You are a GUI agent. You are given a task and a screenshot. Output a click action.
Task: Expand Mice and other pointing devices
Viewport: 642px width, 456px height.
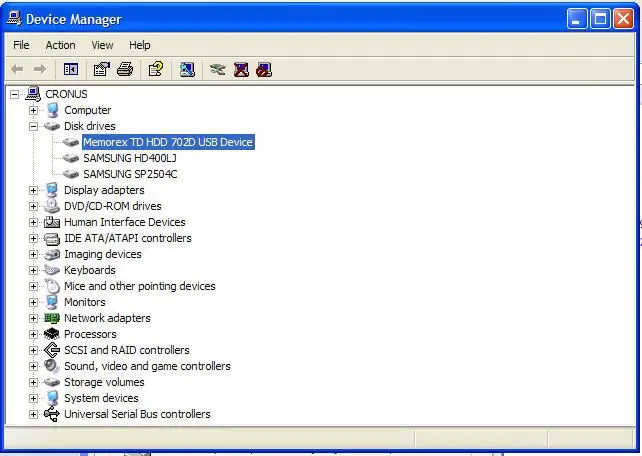[34, 286]
